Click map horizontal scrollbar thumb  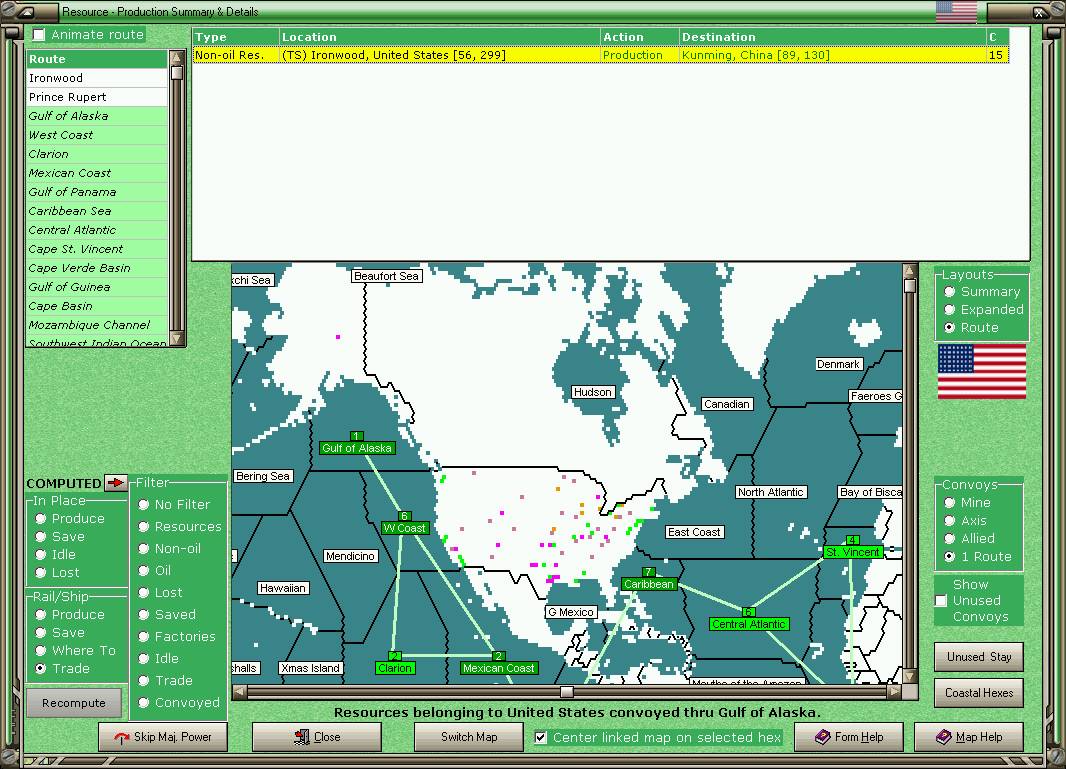tap(566, 691)
